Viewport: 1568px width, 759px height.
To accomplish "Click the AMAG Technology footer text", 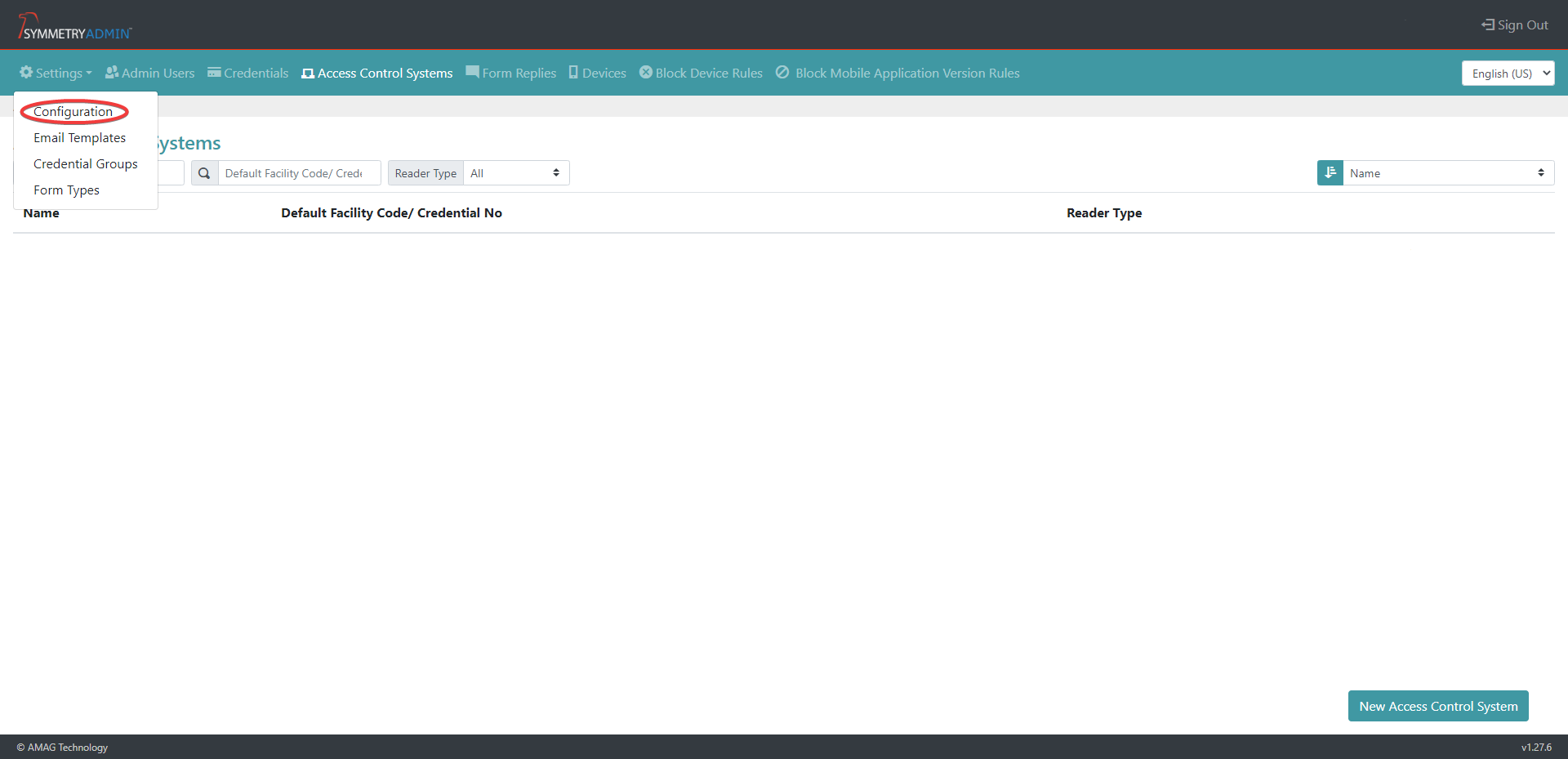I will [x=62, y=748].
